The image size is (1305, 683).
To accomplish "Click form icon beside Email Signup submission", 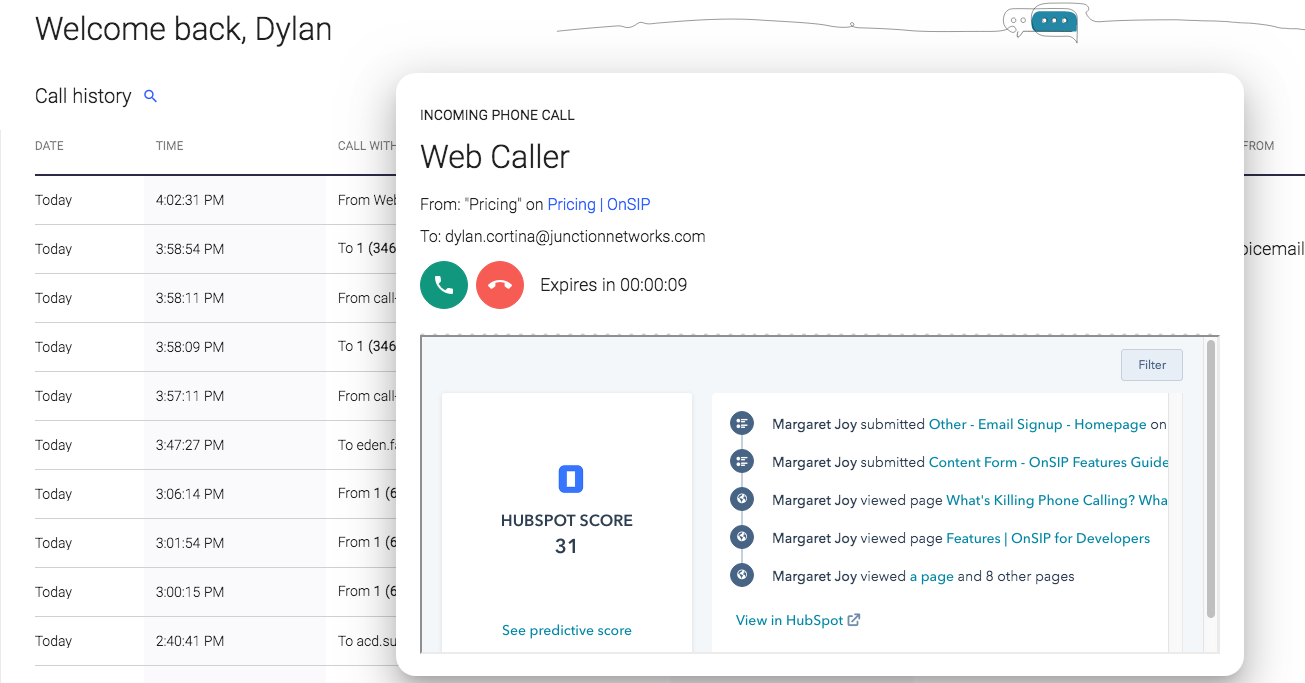I will click(742, 424).
